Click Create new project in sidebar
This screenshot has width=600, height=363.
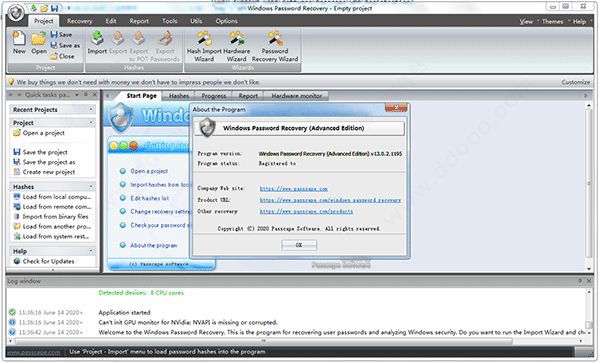[44, 172]
